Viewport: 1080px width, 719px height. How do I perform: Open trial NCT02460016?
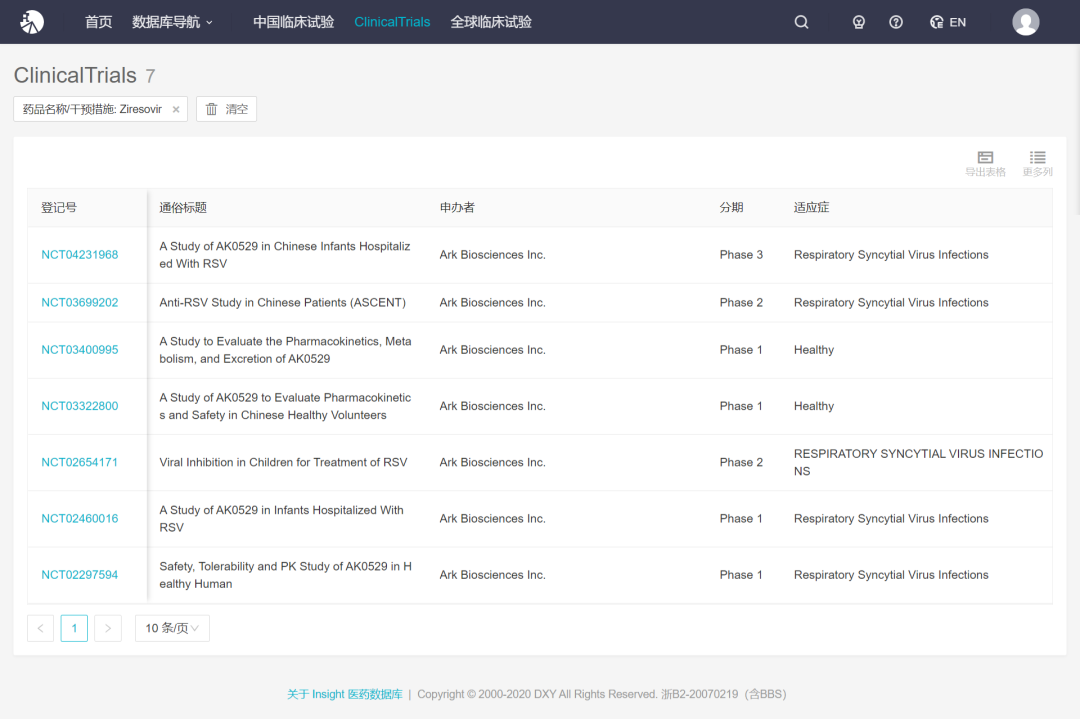coord(80,519)
